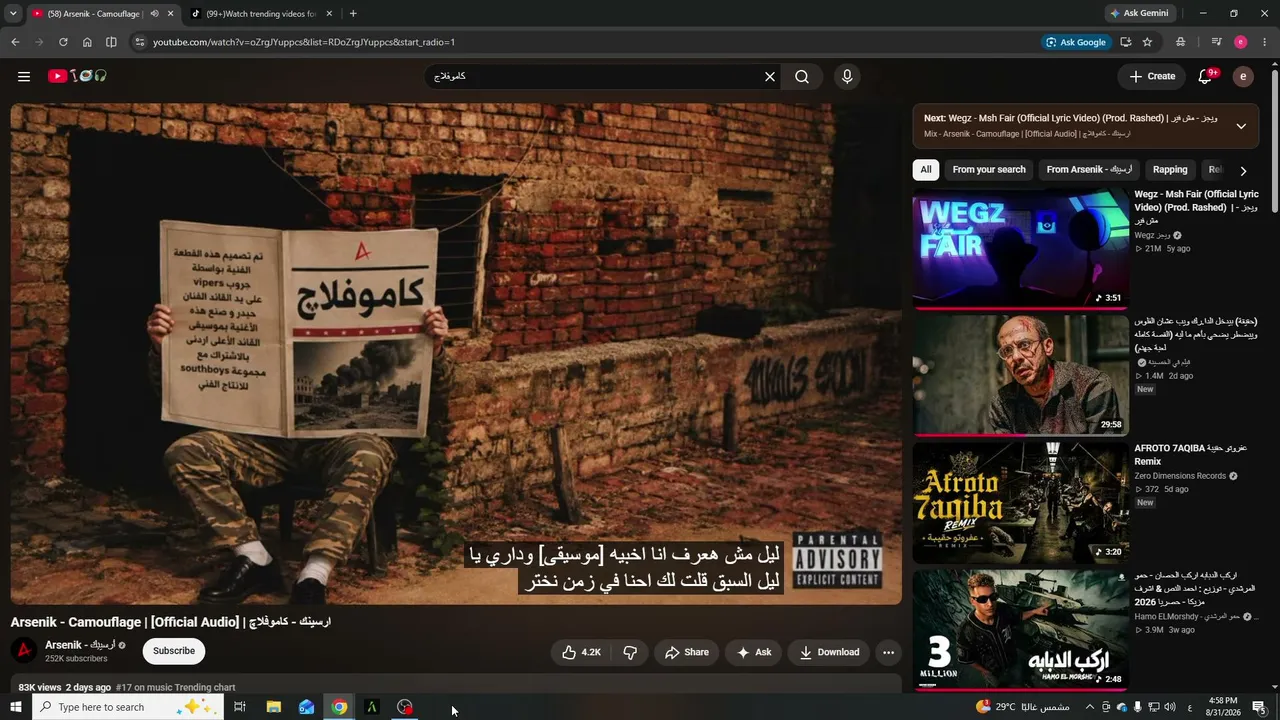Viewport: 1280px width, 720px height.
Task: Open File Explorer from the taskbar
Action: coord(274,707)
